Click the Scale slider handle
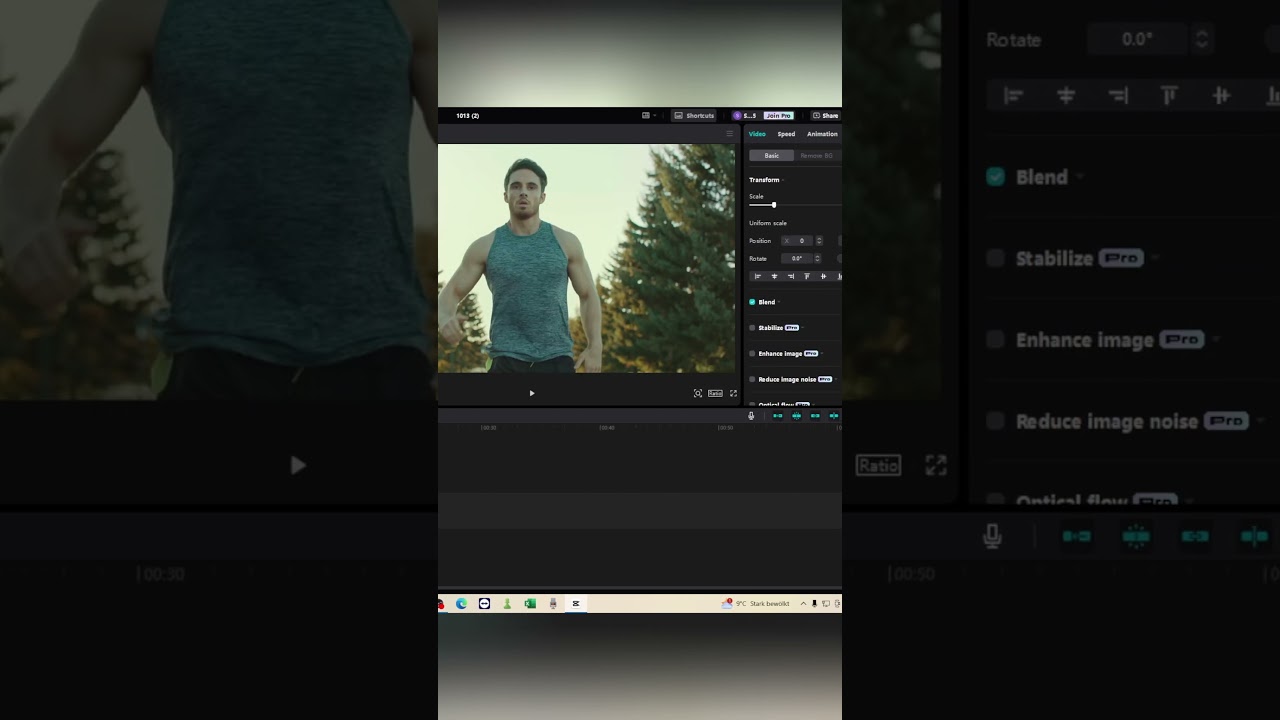Screen dimensions: 1280x720 point(773,205)
